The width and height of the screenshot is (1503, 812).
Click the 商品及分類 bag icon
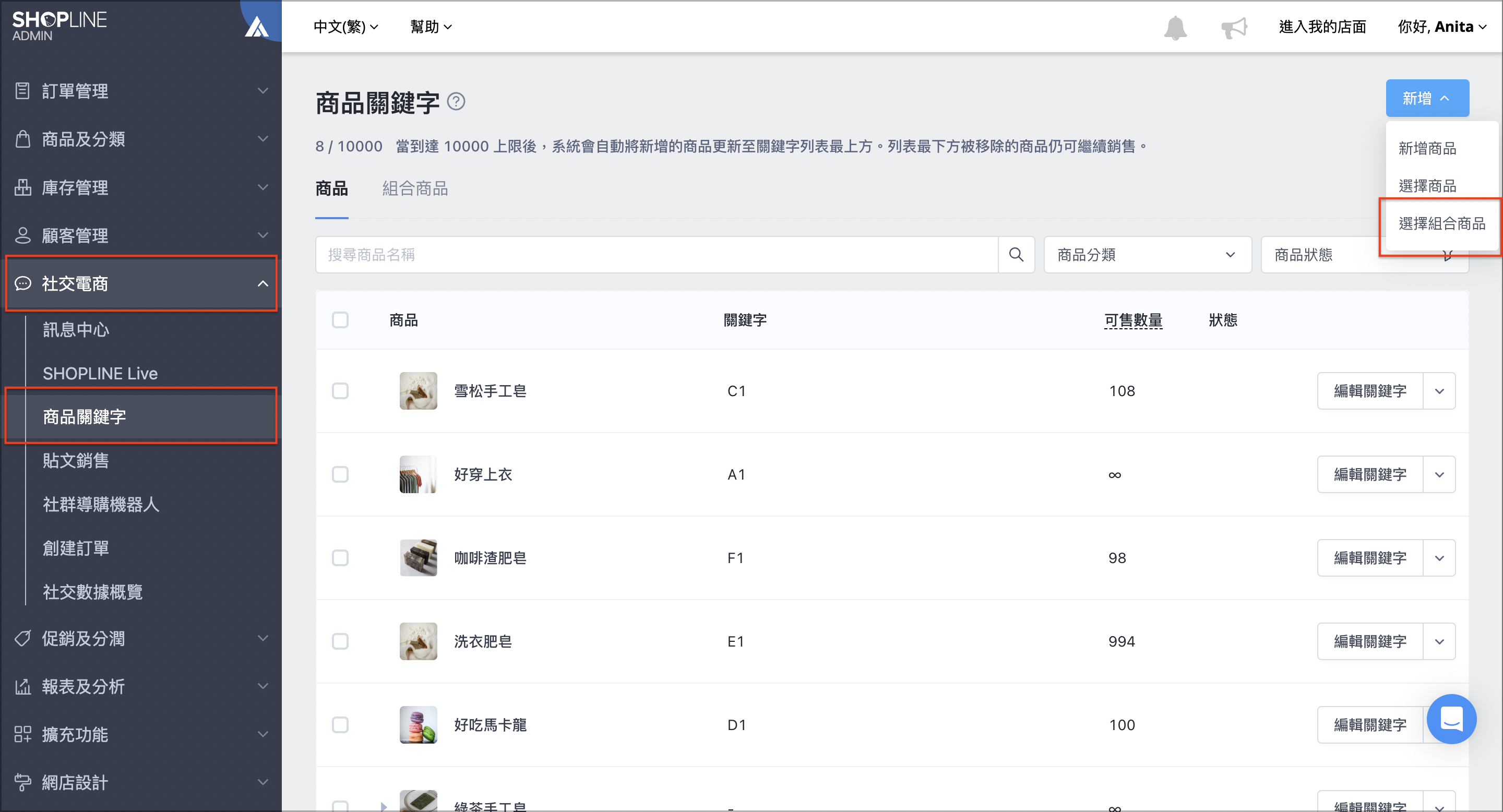coord(22,139)
